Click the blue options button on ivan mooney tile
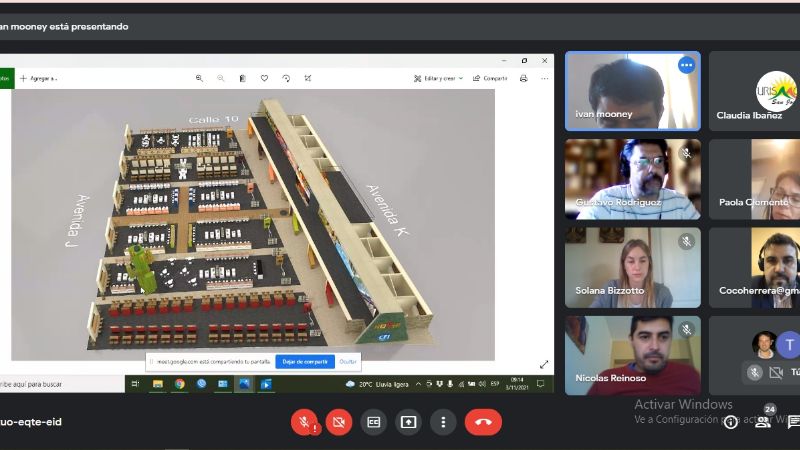 click(686, 65)
